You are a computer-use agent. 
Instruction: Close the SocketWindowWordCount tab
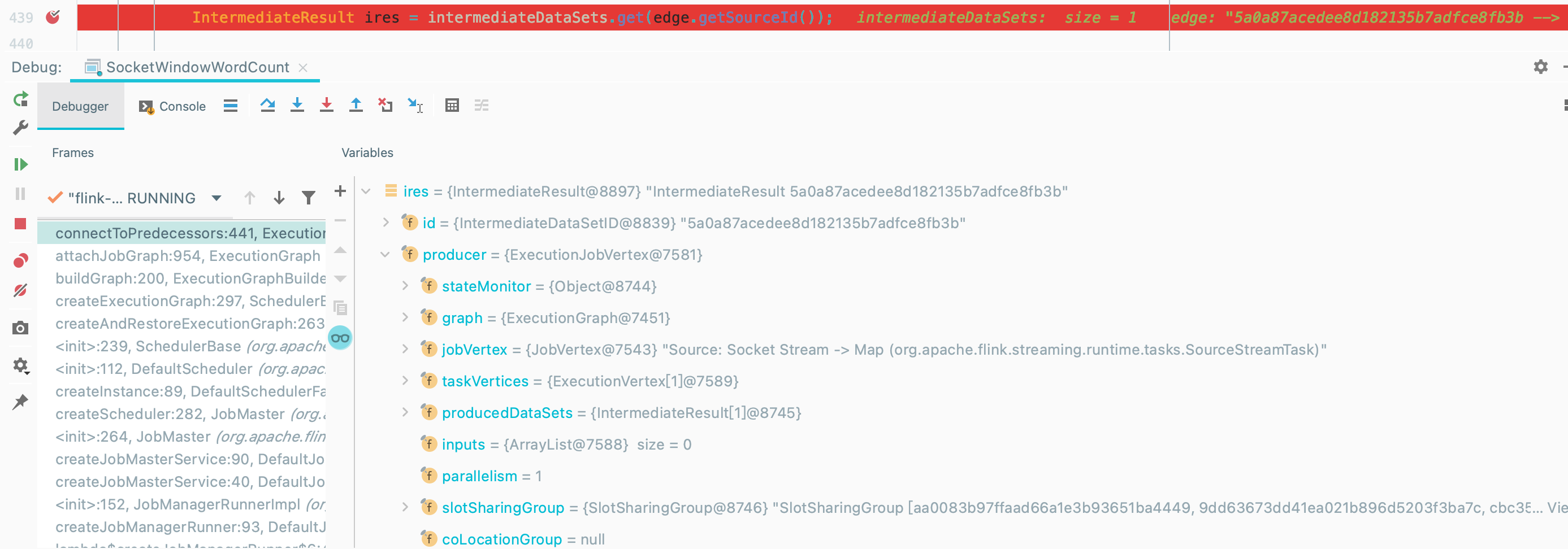tap(303, 67)
